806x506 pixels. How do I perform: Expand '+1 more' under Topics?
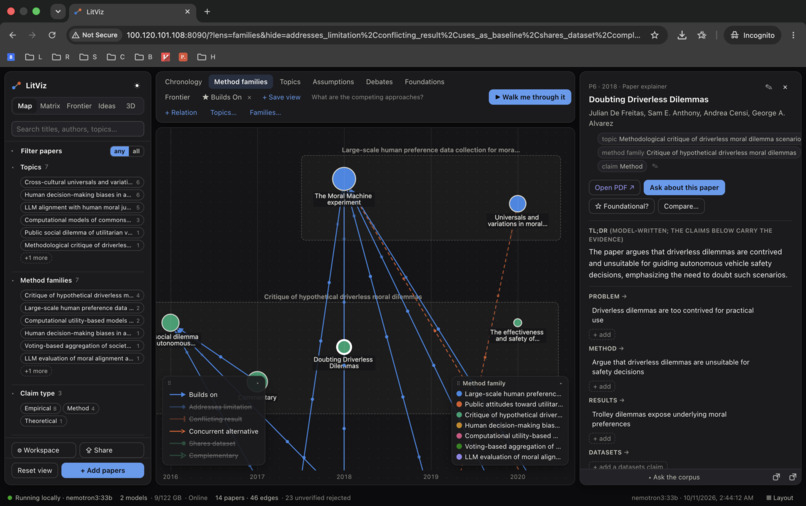click(36, 258)
